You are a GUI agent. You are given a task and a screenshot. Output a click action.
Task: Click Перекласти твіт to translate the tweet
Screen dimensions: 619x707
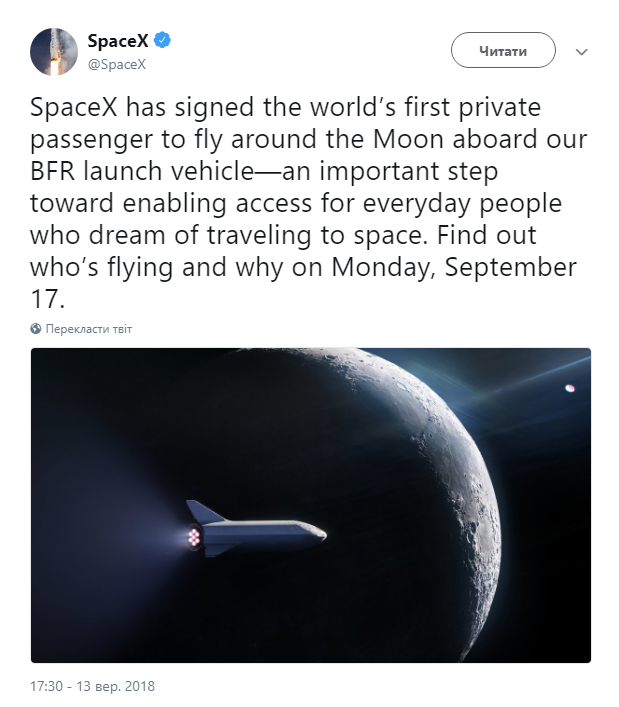coord(89,329)
